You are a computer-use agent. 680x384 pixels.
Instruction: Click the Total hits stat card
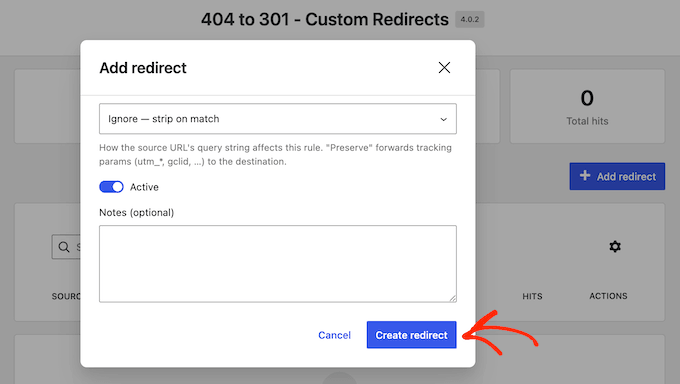point(587,106)
